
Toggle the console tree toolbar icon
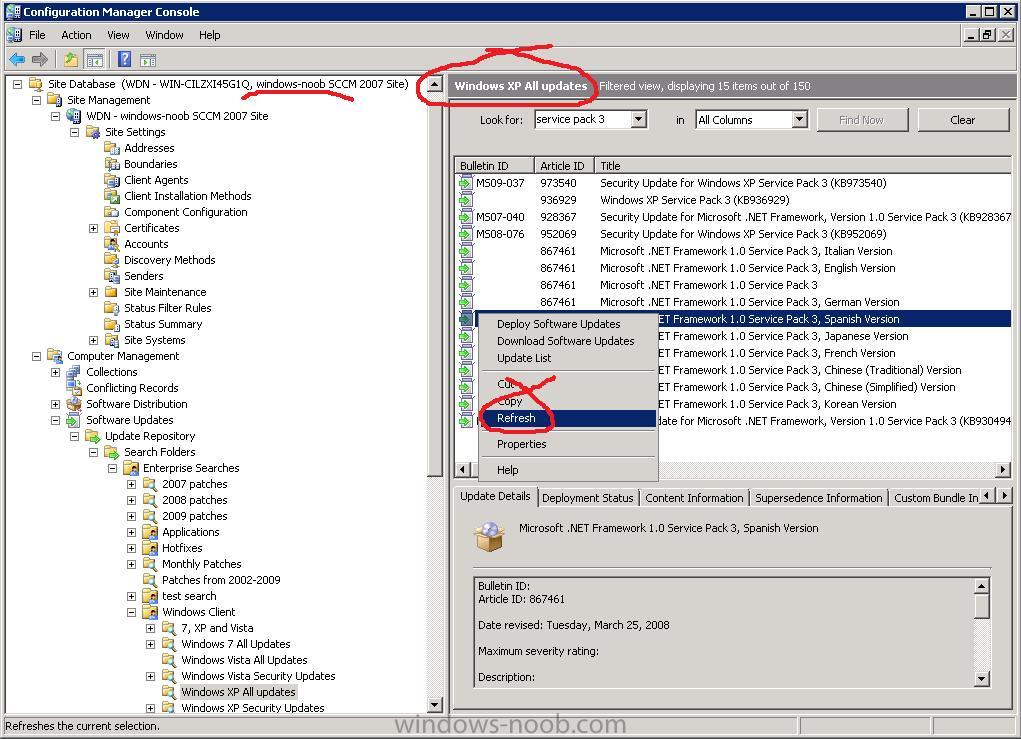point(95,60)
